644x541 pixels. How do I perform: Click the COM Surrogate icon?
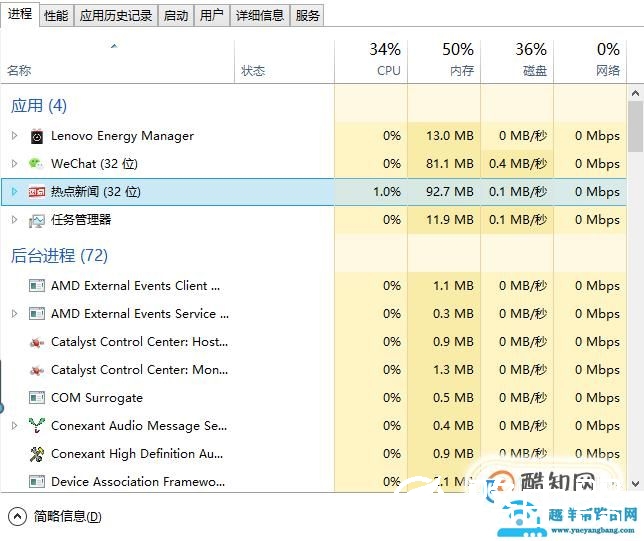point(37,398)
